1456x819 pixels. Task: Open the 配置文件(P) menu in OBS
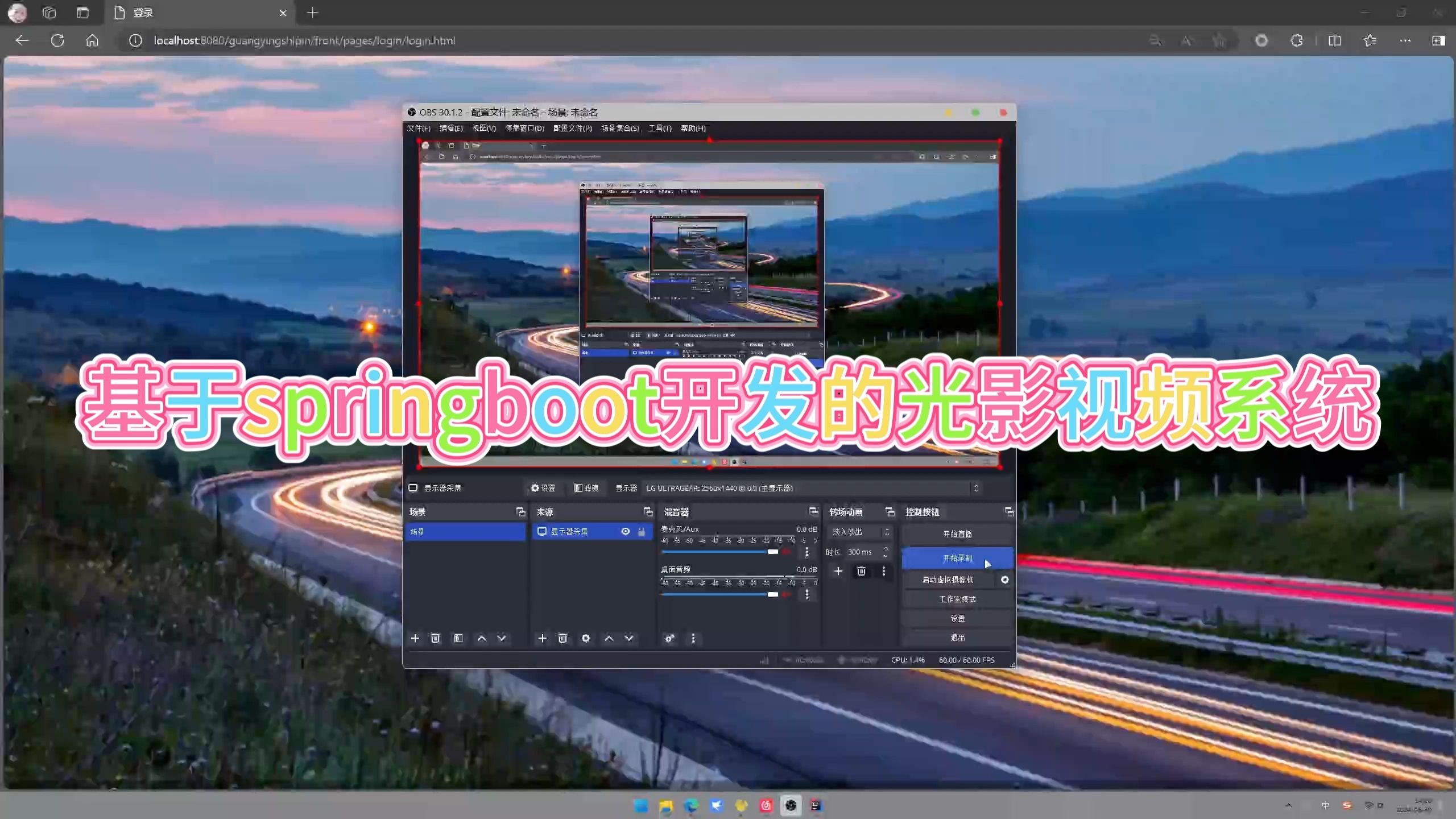point(572,128)
